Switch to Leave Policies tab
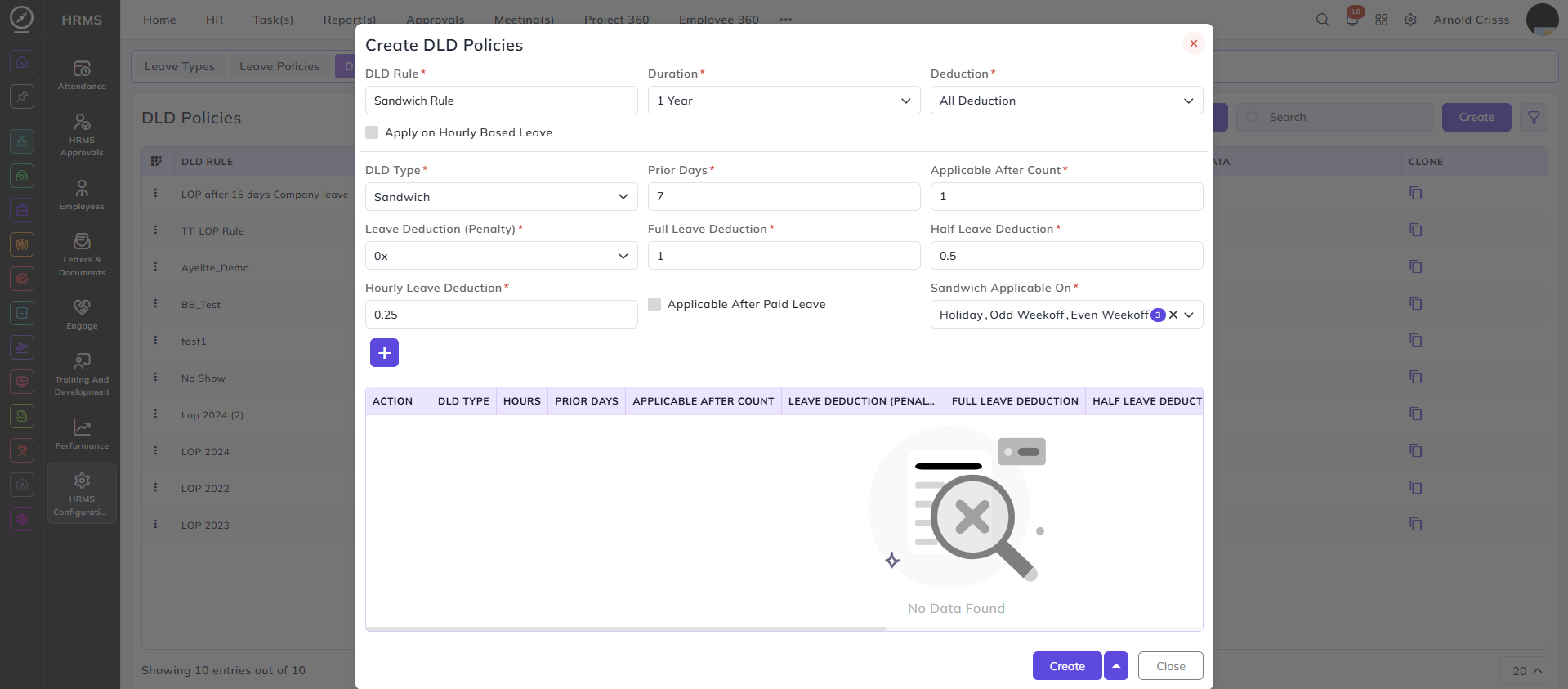 pyautogui.click(x=279, y=66)
